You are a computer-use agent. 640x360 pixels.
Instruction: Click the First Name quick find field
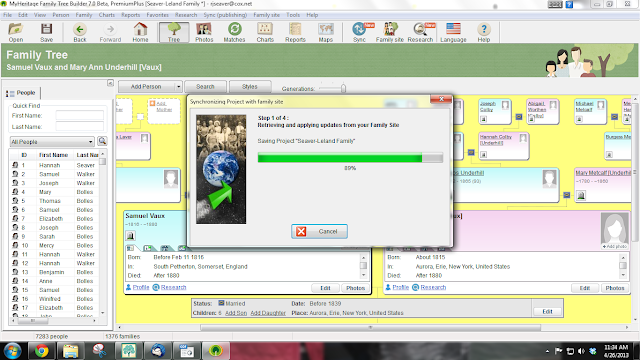point(80,116)
